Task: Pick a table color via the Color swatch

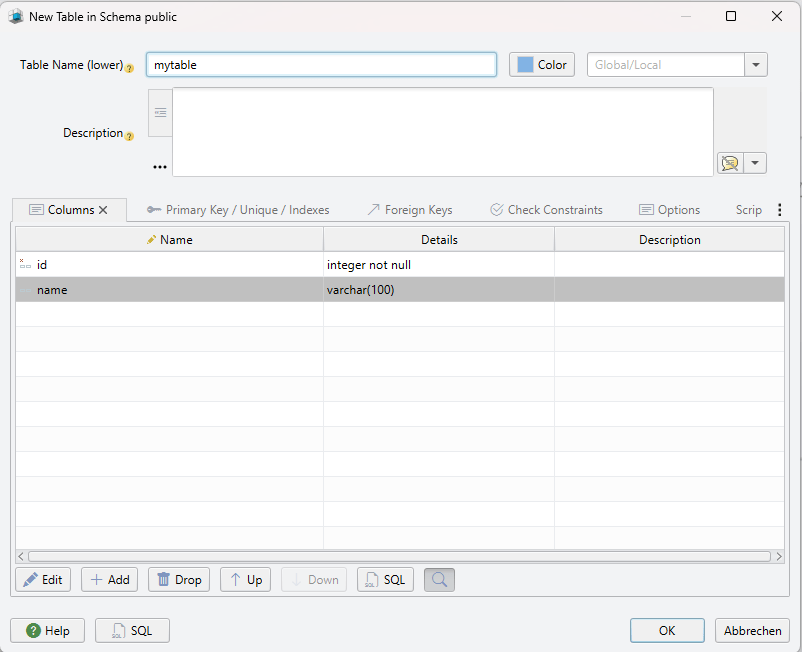Action: point(541,64)
